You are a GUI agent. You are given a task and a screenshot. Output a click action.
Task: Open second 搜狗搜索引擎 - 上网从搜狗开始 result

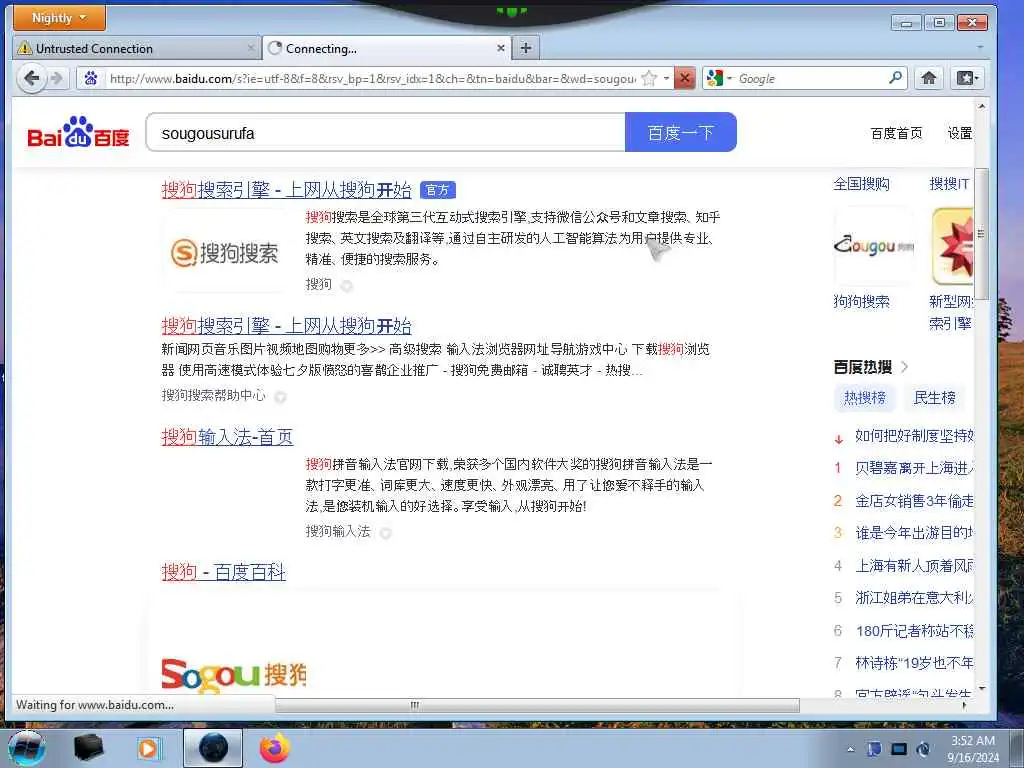[287, 325]
